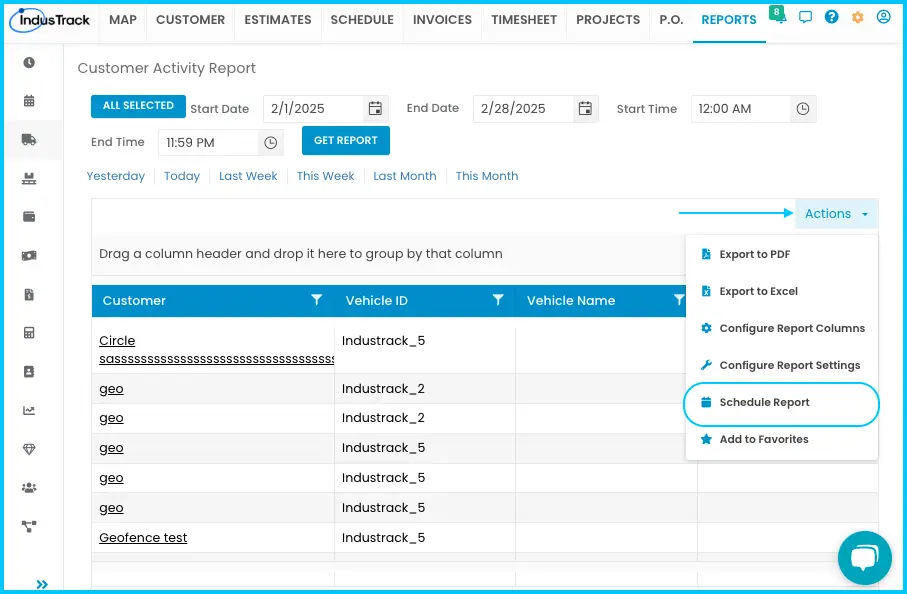Open the user profile icon
This screenshot has height=594, width=907.
pos(883,17)
